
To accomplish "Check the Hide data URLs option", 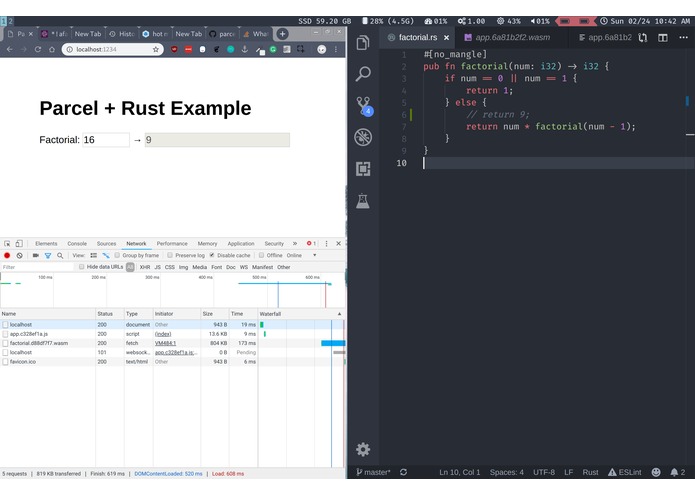I will point(82,267).
